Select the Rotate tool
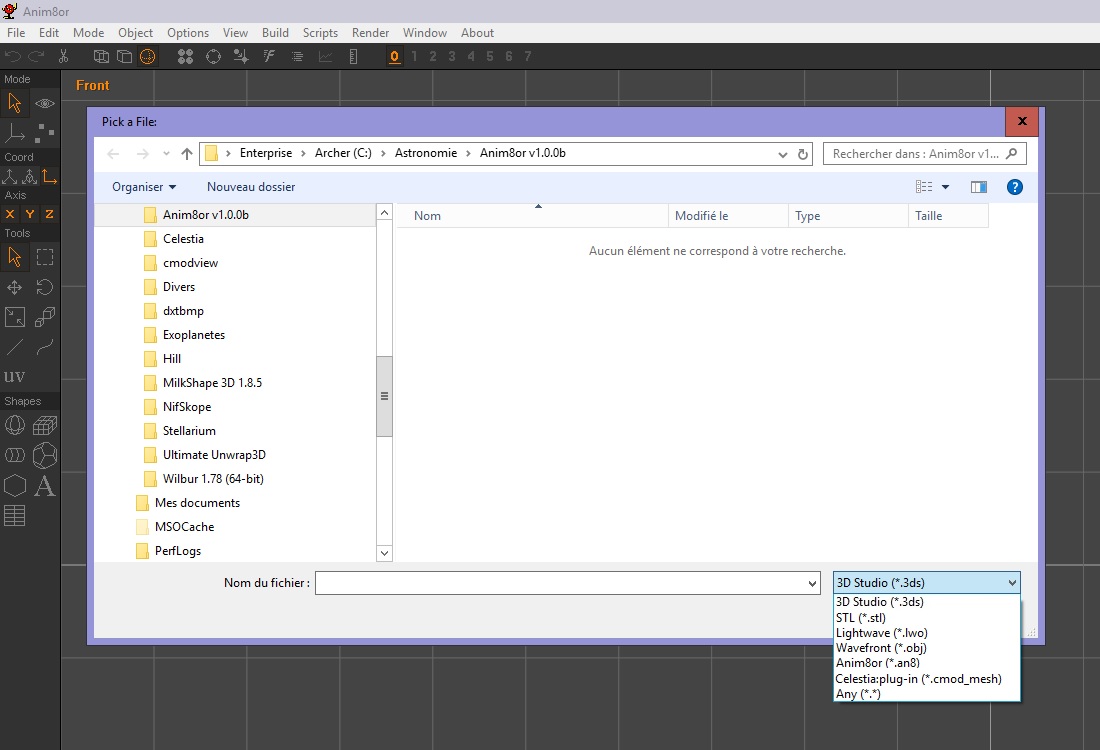Viewport: 1100px width, 750px height. pyautogui.click(x=45, y=287)
